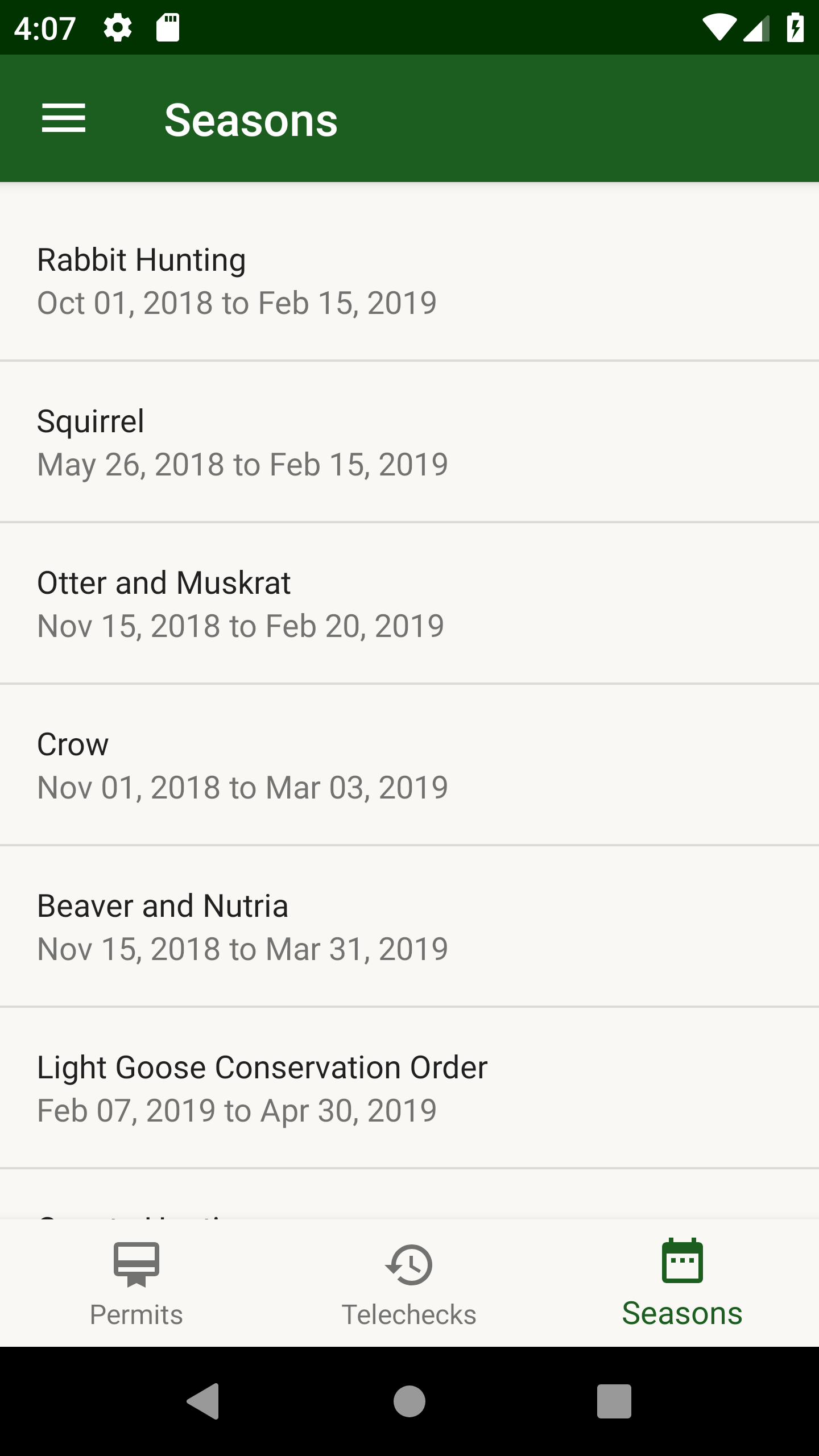This screenshot has height=1456, width=819.
Task: Tap the SD card status icon
Action: pyautogui.click(x=168, y=28)
